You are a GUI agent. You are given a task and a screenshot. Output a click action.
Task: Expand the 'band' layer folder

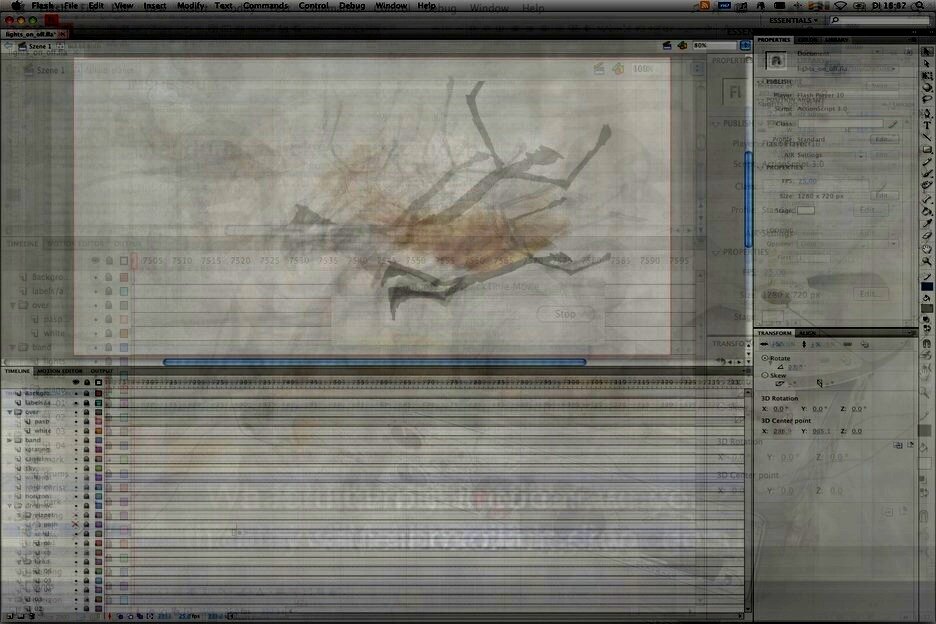click(10, 440)
